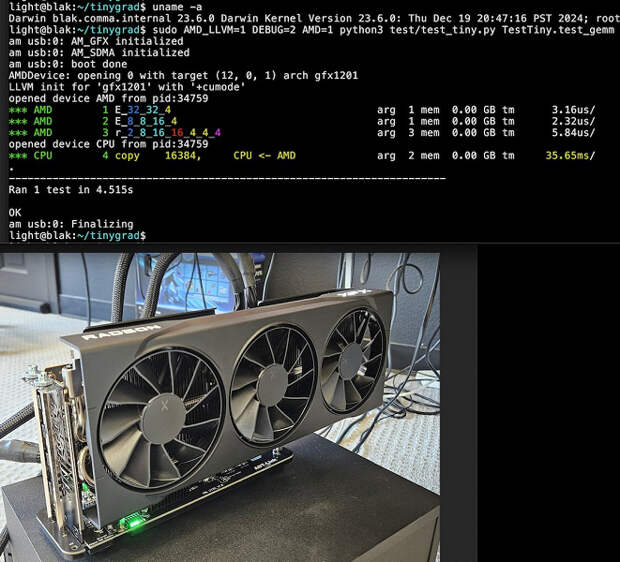Click the 'uname -a' command text
Viewport: 620px width, 562px height.
pyautogui.click(x=177, y=7)
